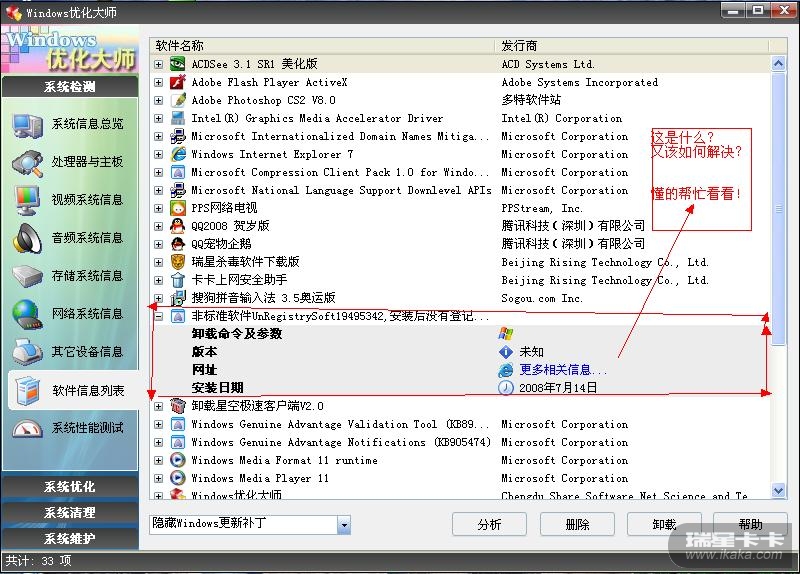Expand the Windows Internet Explorer 7 entry
Image resolution: width=800 pixels, height=574 pixels.
159,154
